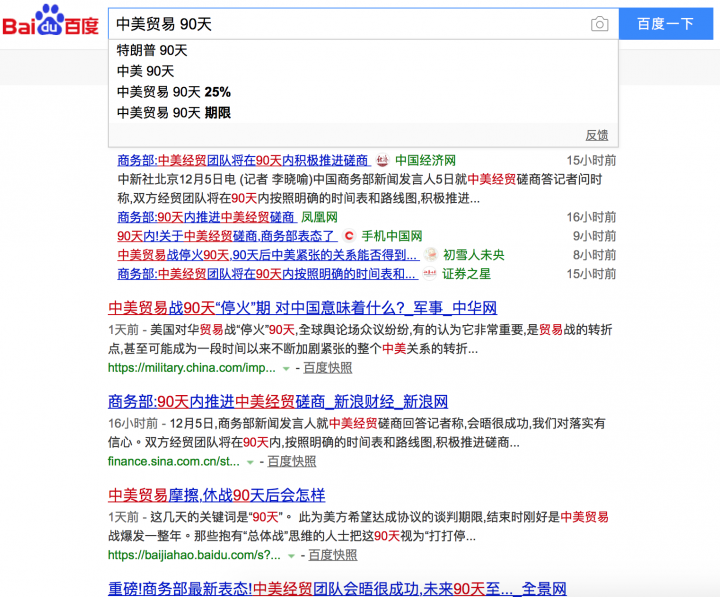
Task: Open result 重磅!商务部最新表态 全景网
Action: point(337,588)
